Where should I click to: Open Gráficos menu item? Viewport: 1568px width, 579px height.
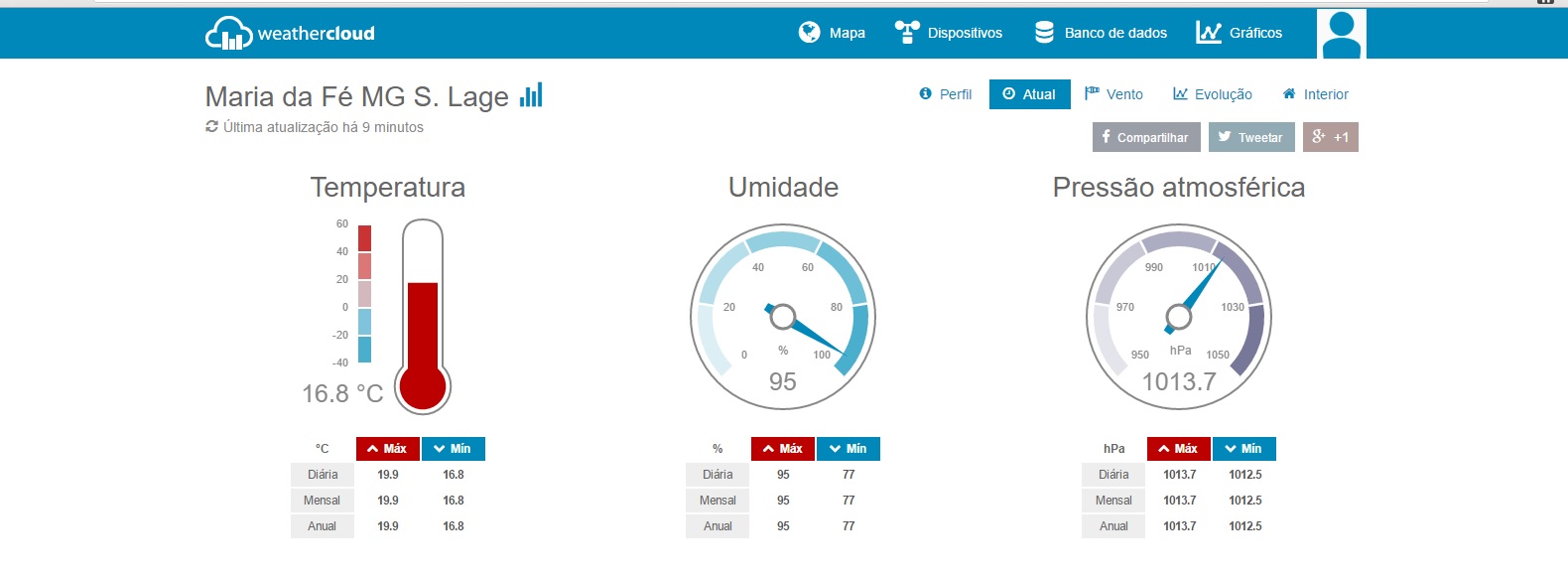1240,33
